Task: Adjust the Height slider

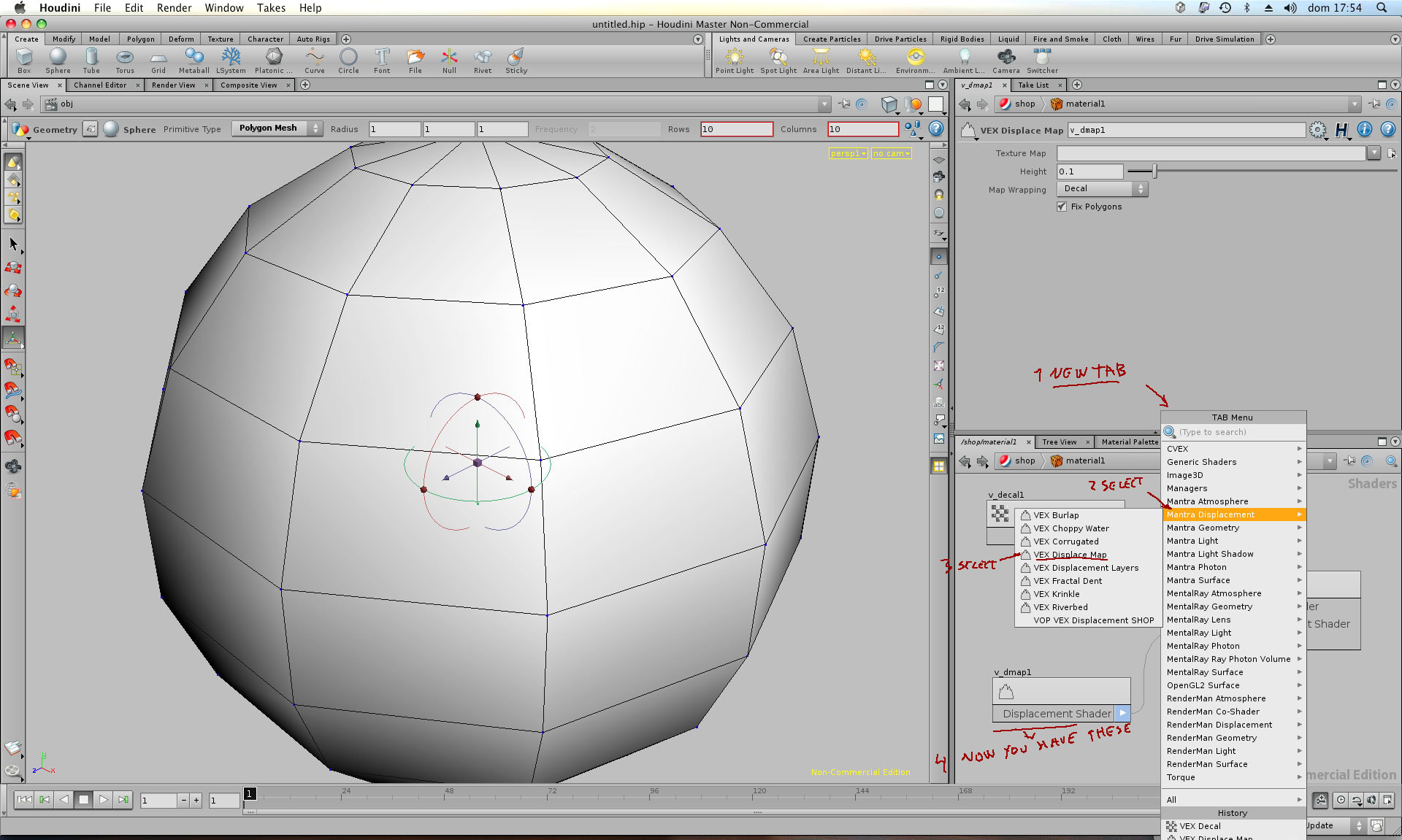Action: pyautogui.click(x=1154, y=172)
